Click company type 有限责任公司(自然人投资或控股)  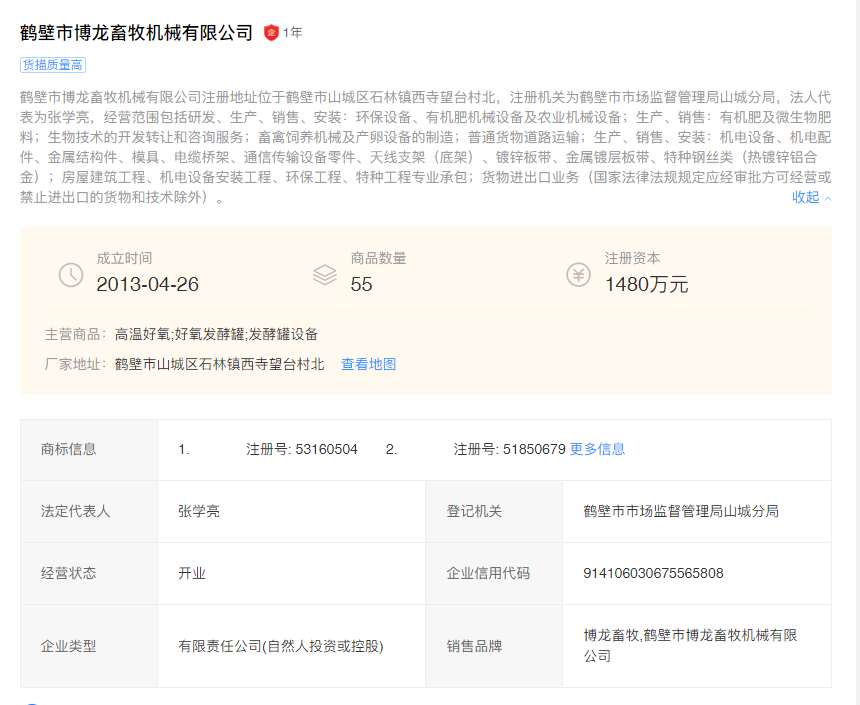(281, 646)
